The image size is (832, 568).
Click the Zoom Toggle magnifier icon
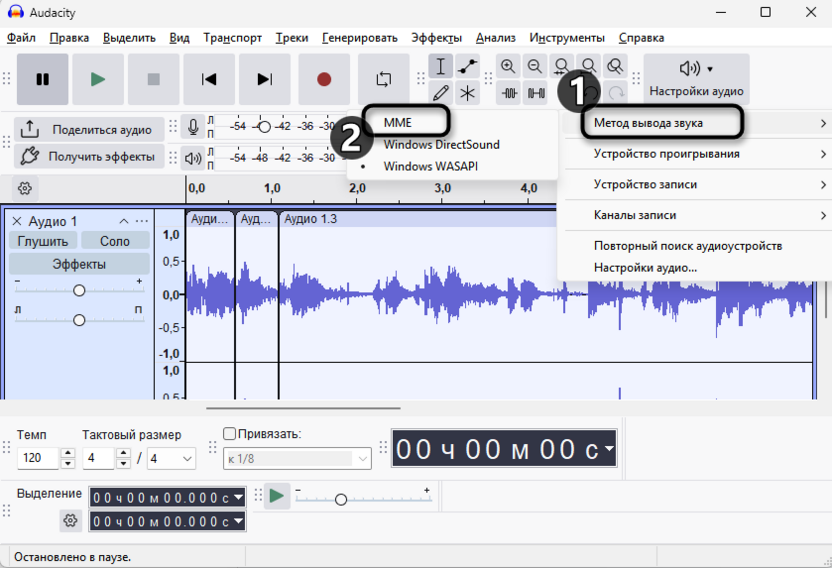(615, 66)
